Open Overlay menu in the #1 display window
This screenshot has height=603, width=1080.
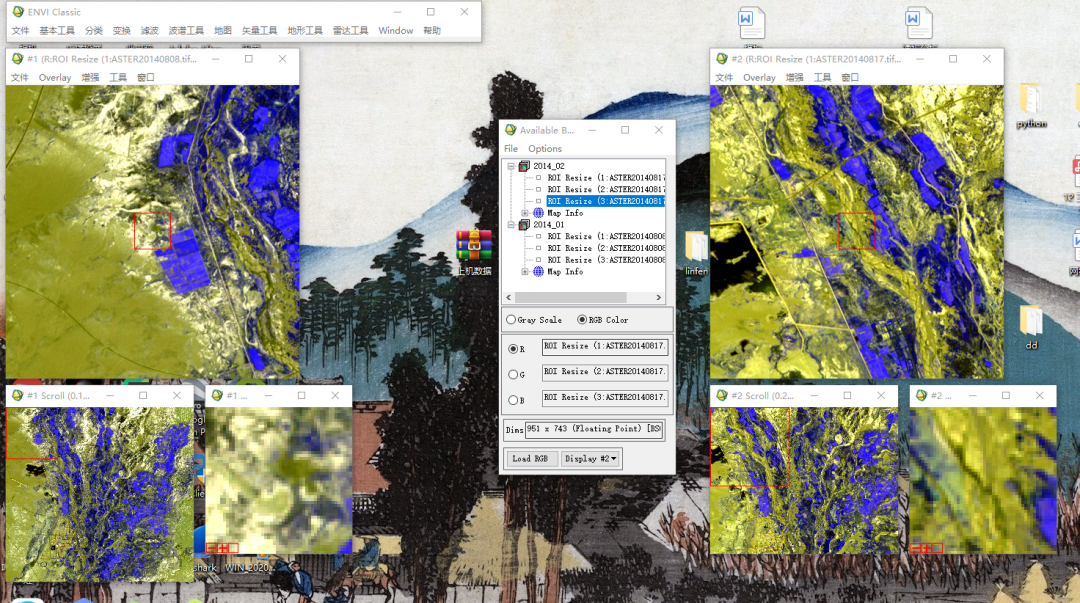55,77
